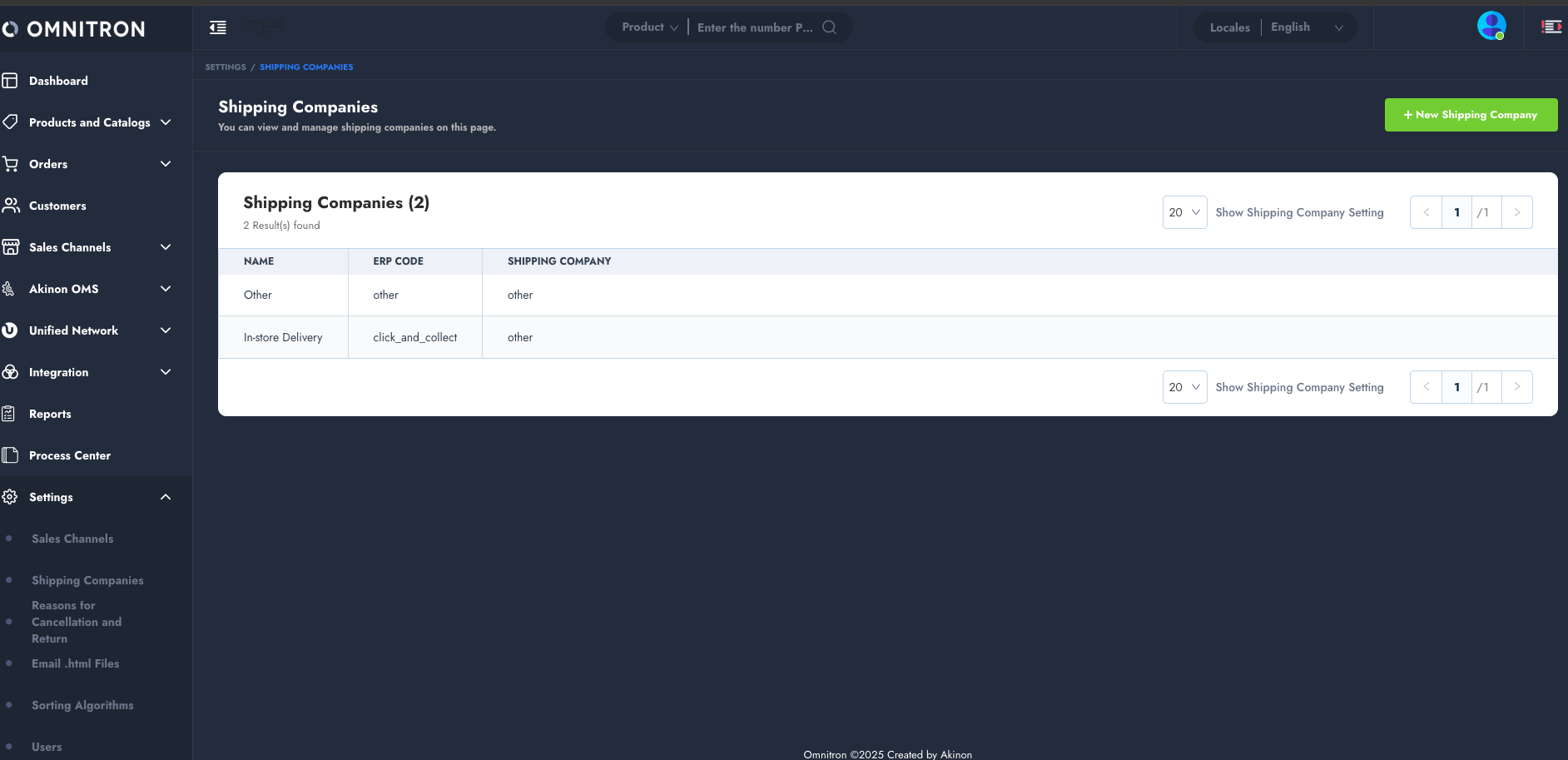1568x760 pixels.
Task: Open Email .html Files settings item
Action: point(75,663)
